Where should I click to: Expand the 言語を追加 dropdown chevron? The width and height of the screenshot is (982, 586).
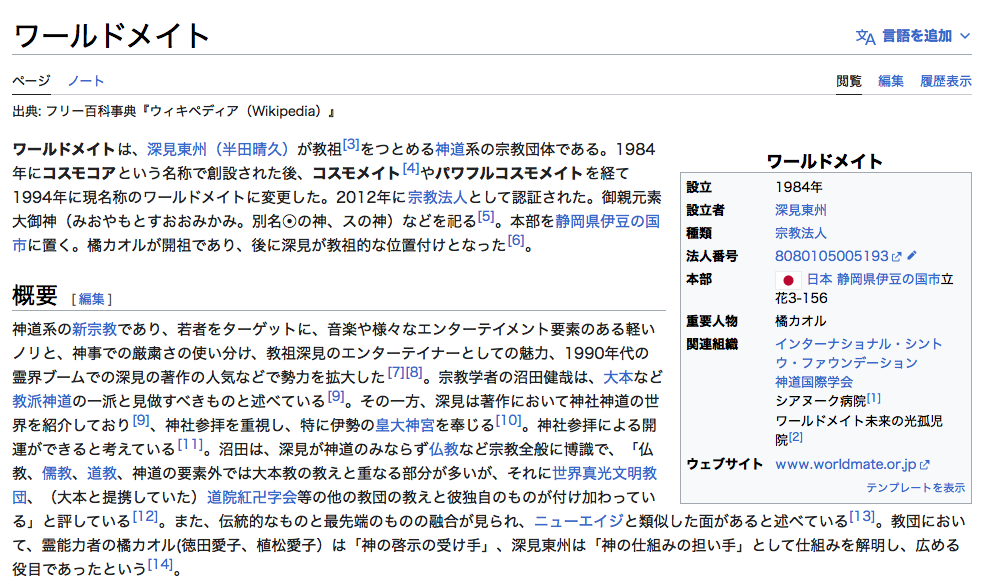(x=964, y=36)
